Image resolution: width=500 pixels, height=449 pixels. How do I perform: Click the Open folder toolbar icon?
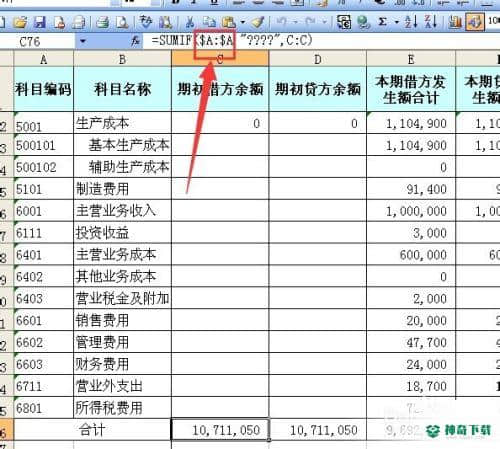(x=20, y=23)
